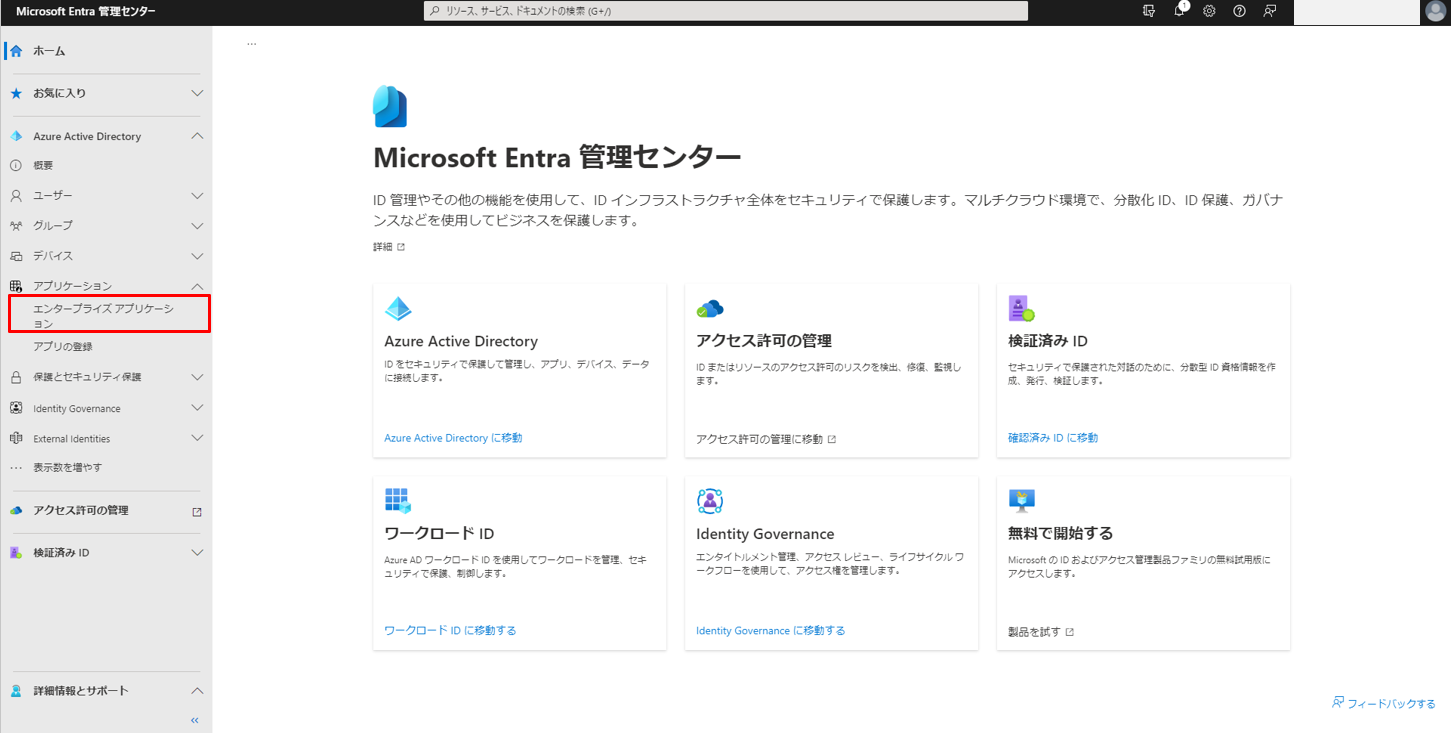Click the resource search box
The width and height of the screenshot is (1451, 733).
[x=726, y=11]
